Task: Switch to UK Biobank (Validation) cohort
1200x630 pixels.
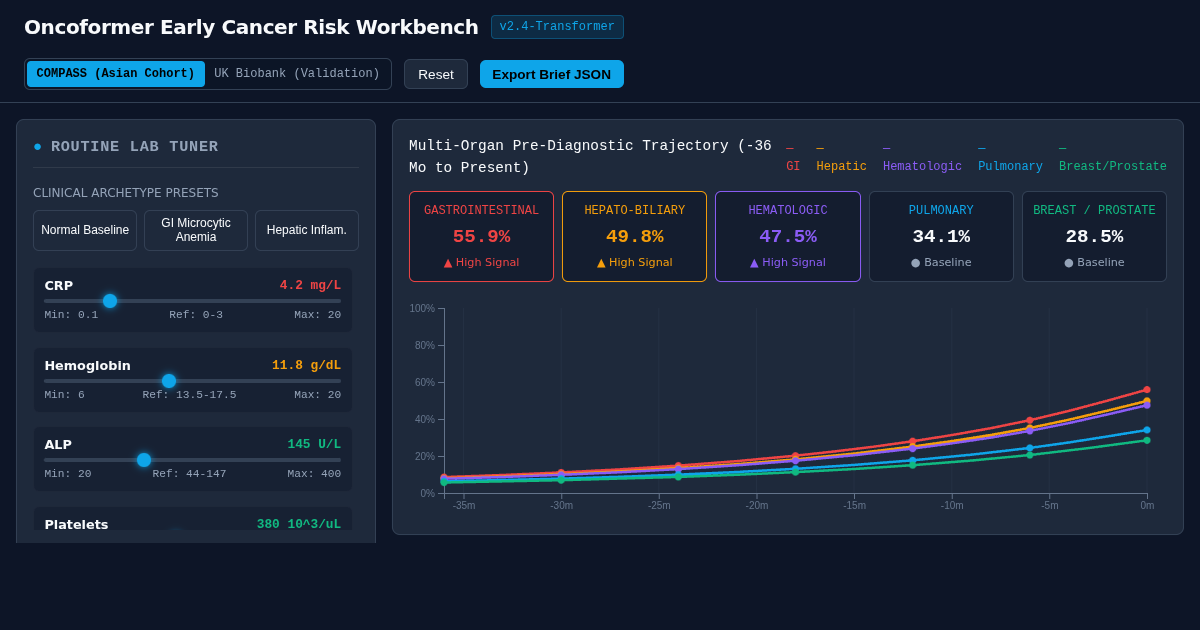Action: tap(297, 74)
